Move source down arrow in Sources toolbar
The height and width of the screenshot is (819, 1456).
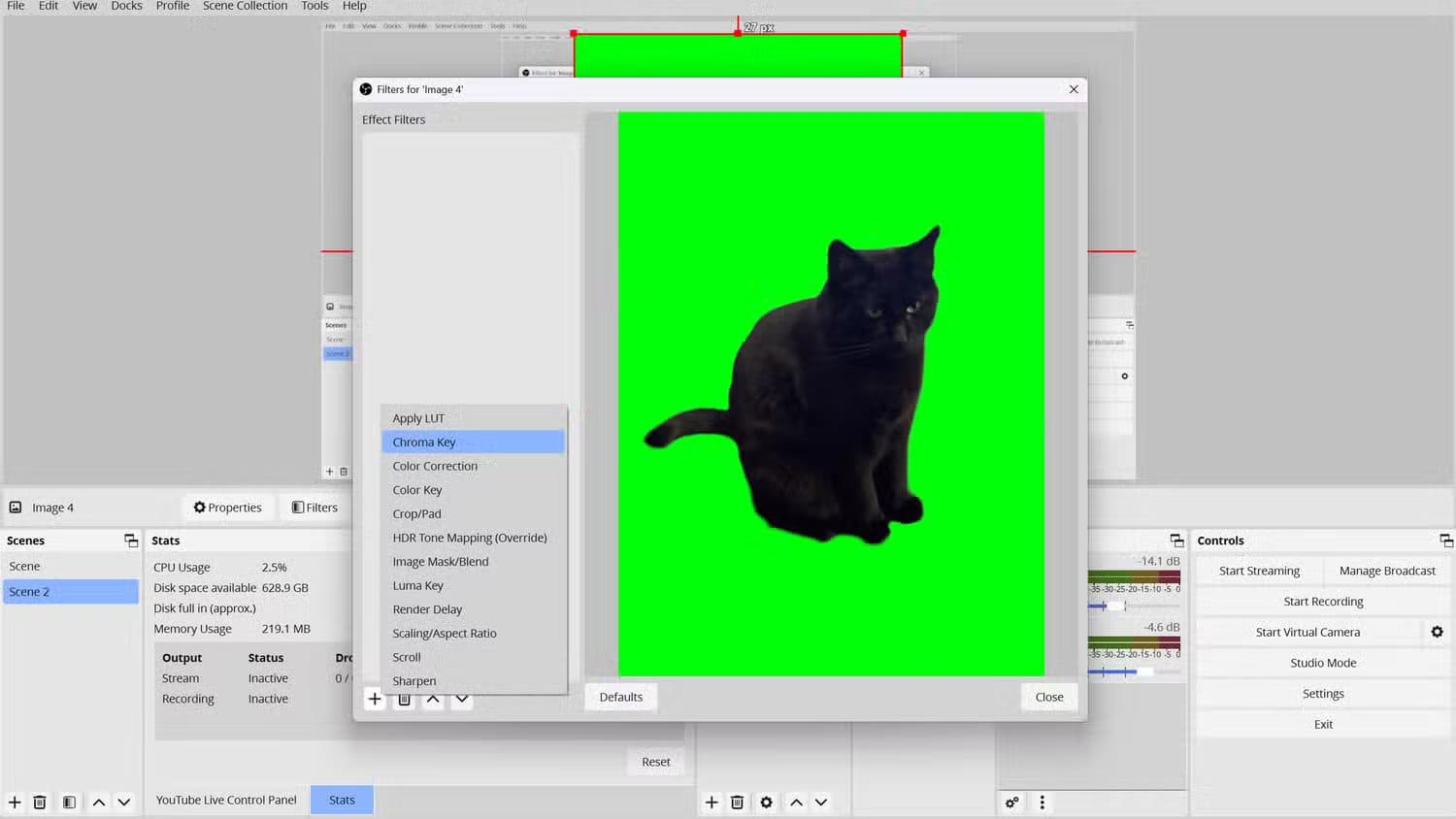pos(821,803)
